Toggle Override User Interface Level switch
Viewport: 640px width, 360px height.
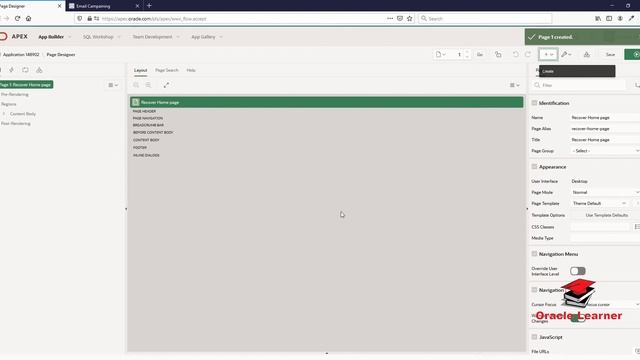[578, 271]
